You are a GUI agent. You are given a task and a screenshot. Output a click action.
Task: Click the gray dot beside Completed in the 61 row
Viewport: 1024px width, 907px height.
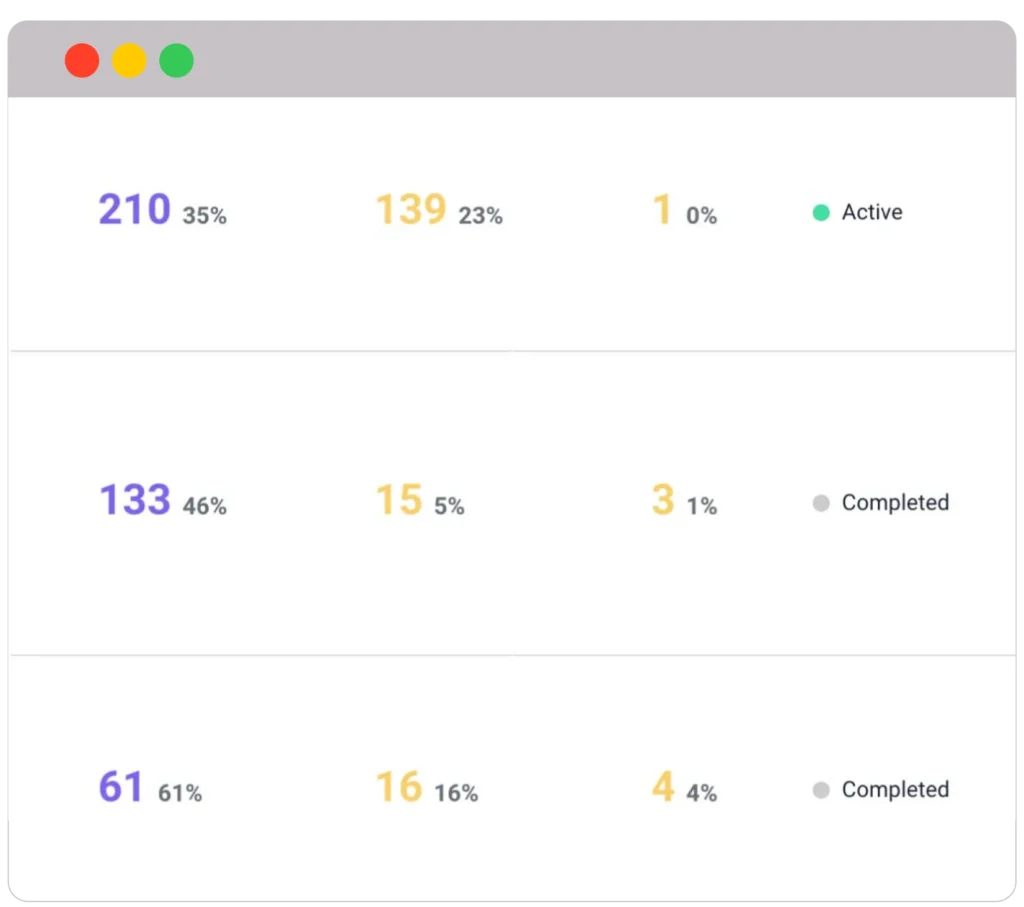point(821,790)
